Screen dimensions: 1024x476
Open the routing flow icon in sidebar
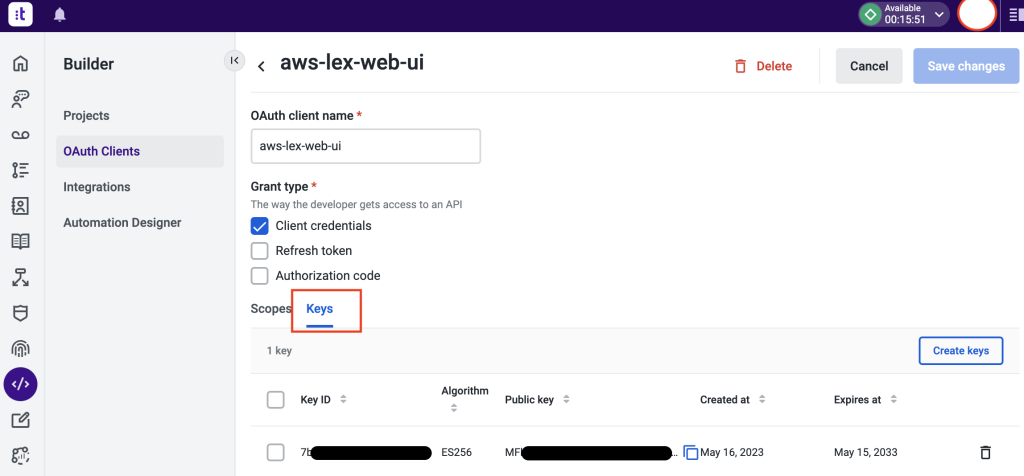pos(21,277)
